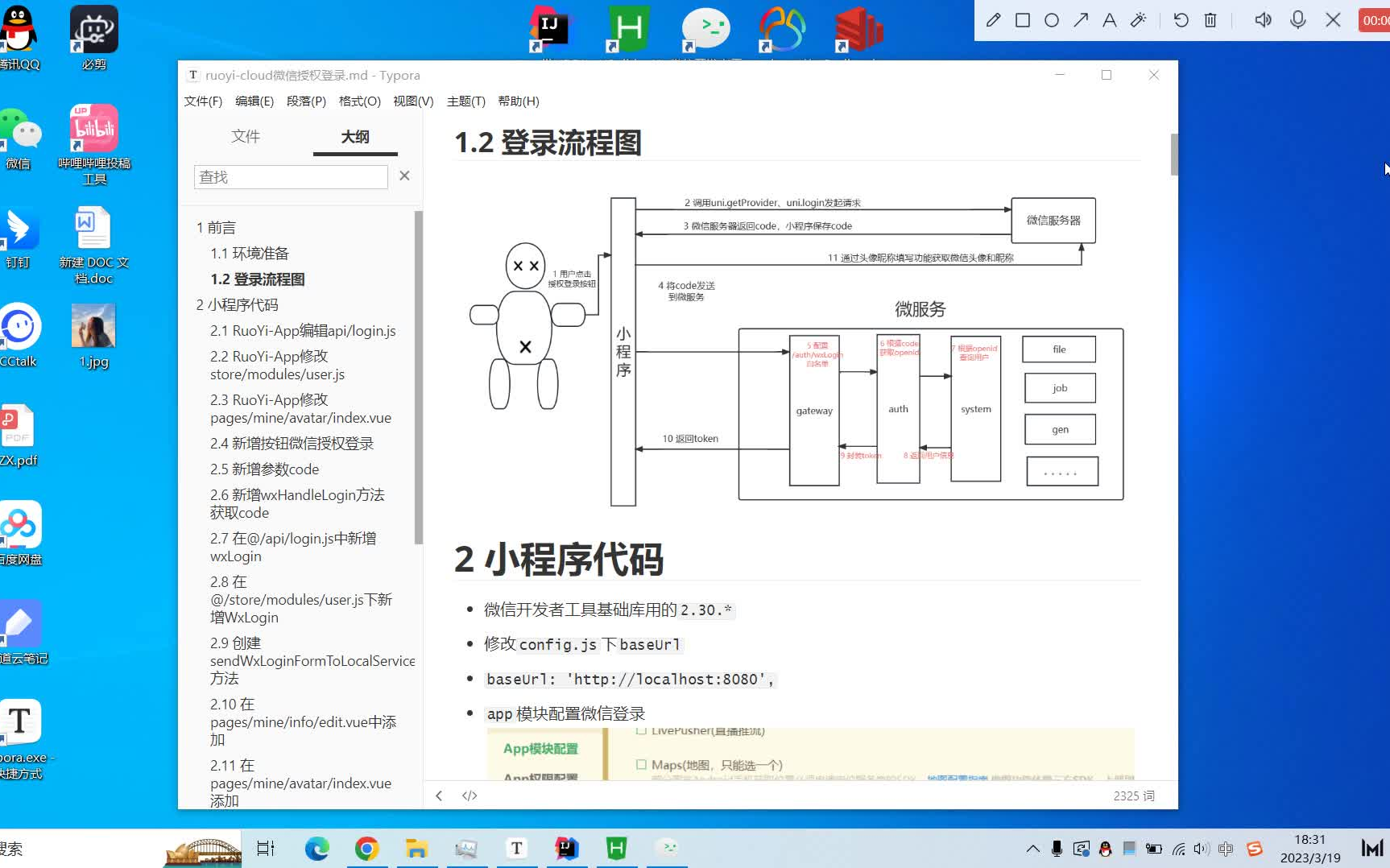Toggle the speaker sound icon in recorder
1390x868 pixels.
pos(1263,20)
